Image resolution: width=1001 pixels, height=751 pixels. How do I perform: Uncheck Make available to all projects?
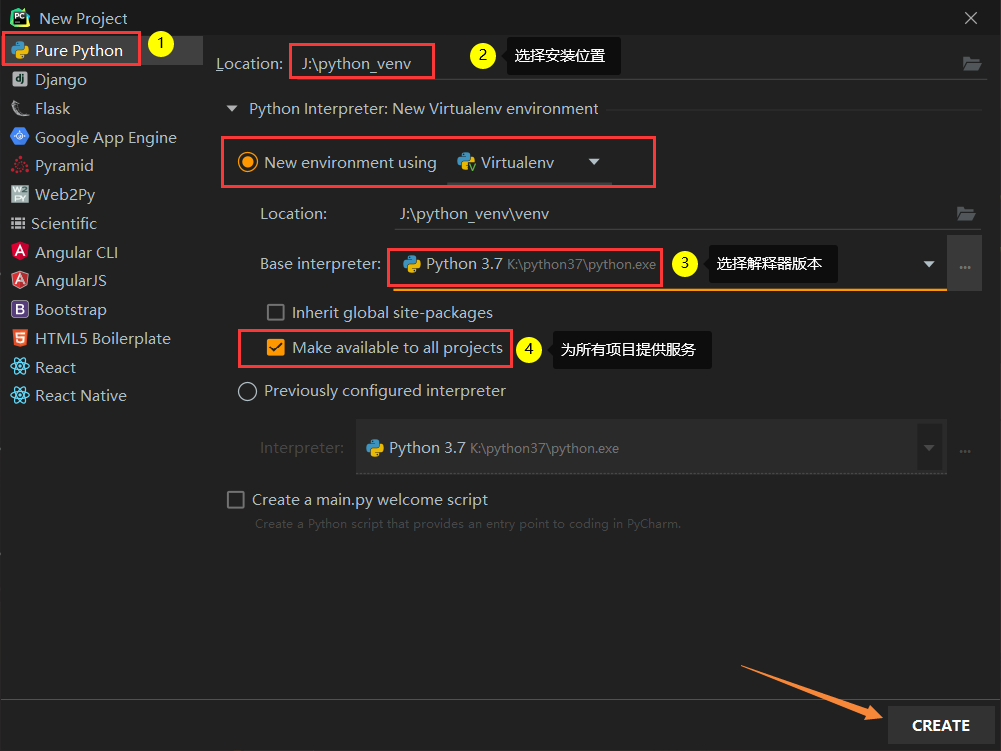(276, 347)
